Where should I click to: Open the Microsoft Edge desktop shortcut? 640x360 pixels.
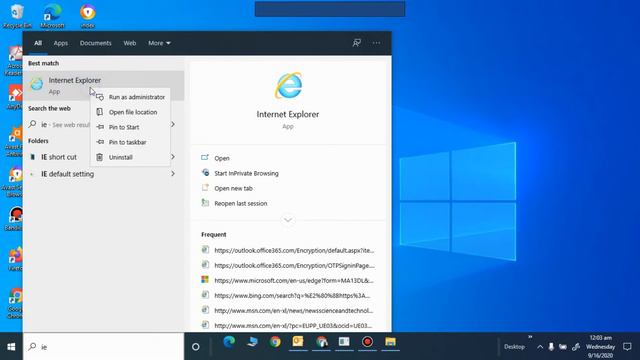(52, 16)
